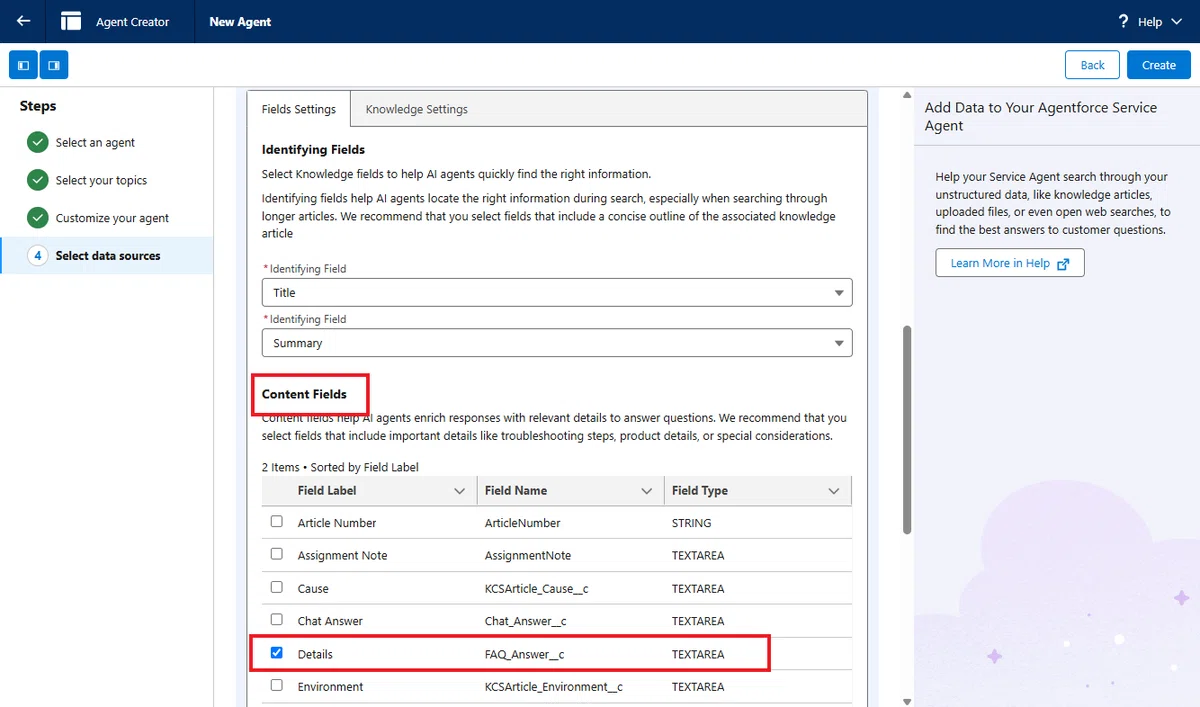Image resolution: width=1200 pixels, height=707 pixels.
Task: Click the New Agent title text
Action: pyautogui.click(x=240, y=21)
